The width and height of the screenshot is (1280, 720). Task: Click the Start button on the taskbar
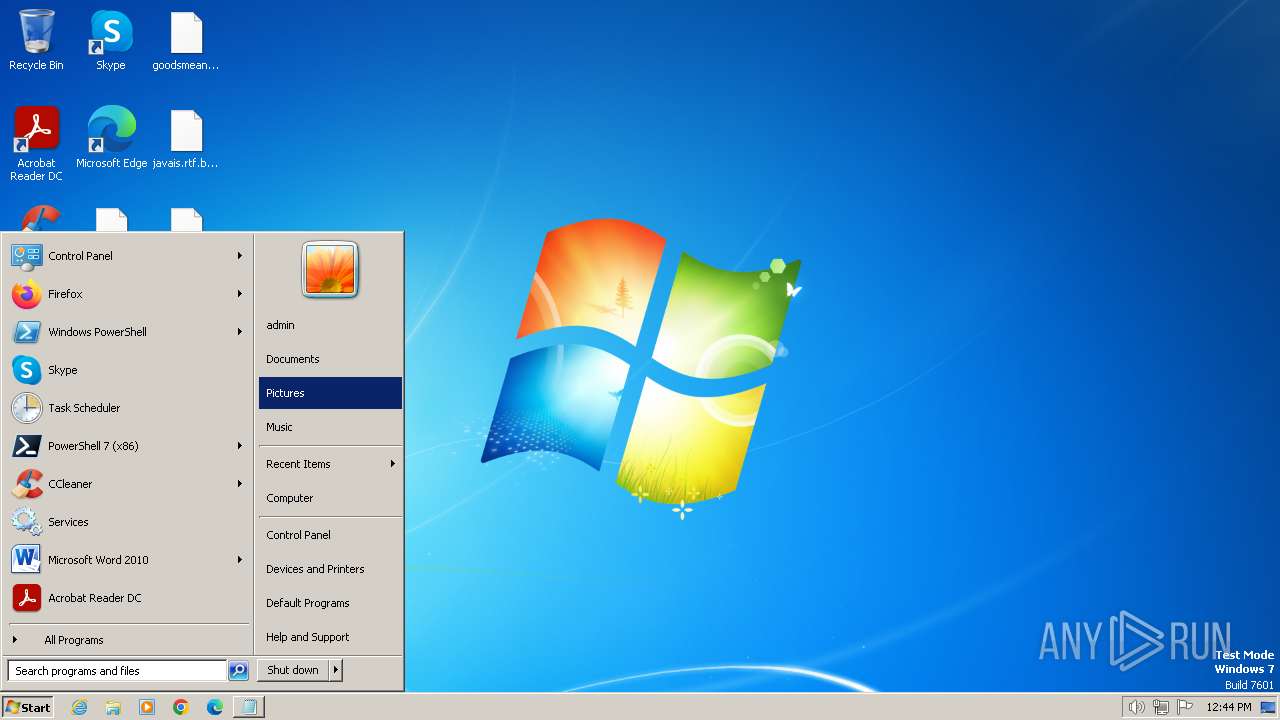click(28, 707)
